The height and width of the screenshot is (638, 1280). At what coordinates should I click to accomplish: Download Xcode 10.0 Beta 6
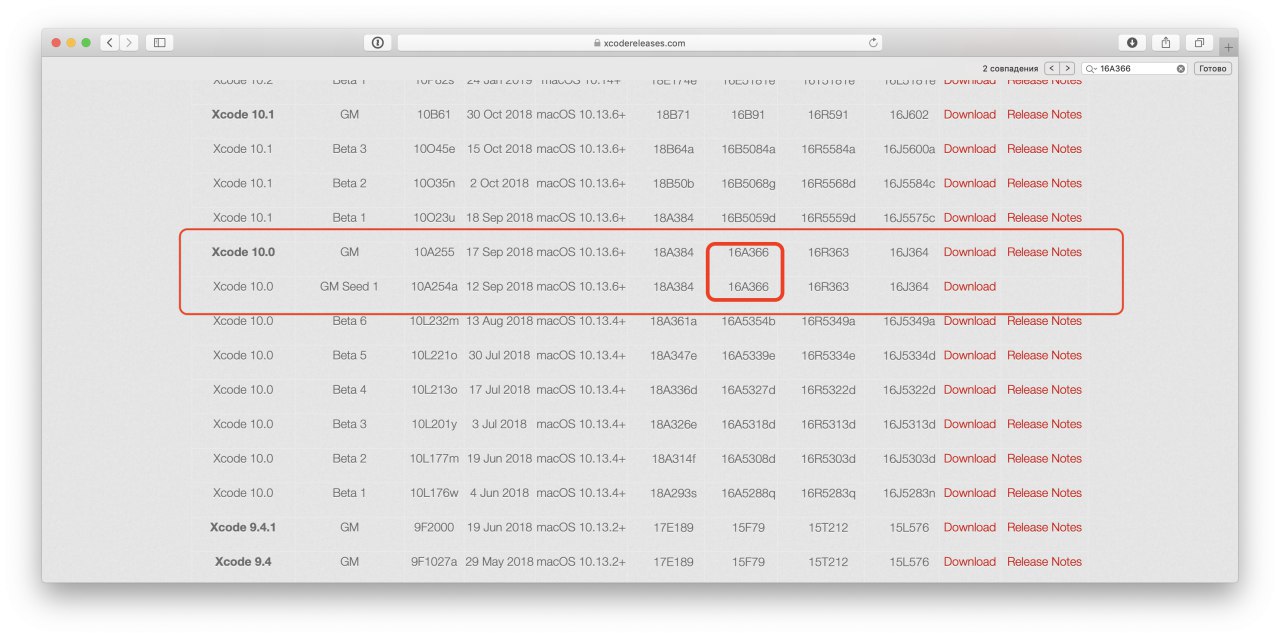pos(969,321)
